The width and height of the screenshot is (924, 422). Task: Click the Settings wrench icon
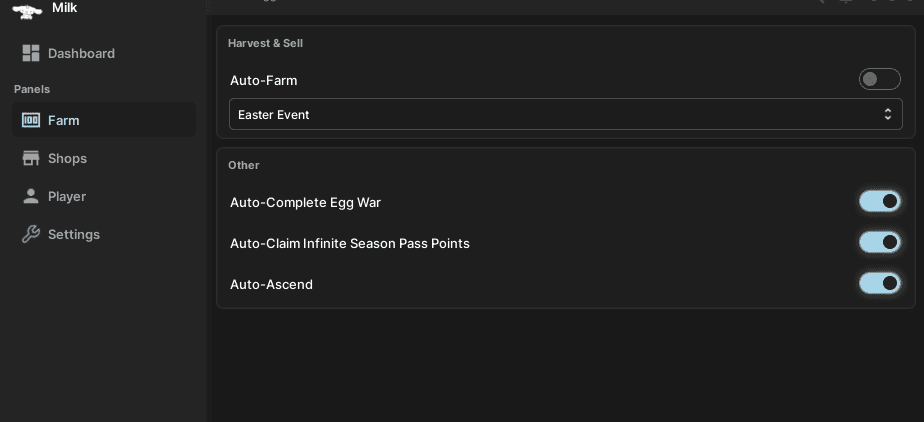click(30, 234)
